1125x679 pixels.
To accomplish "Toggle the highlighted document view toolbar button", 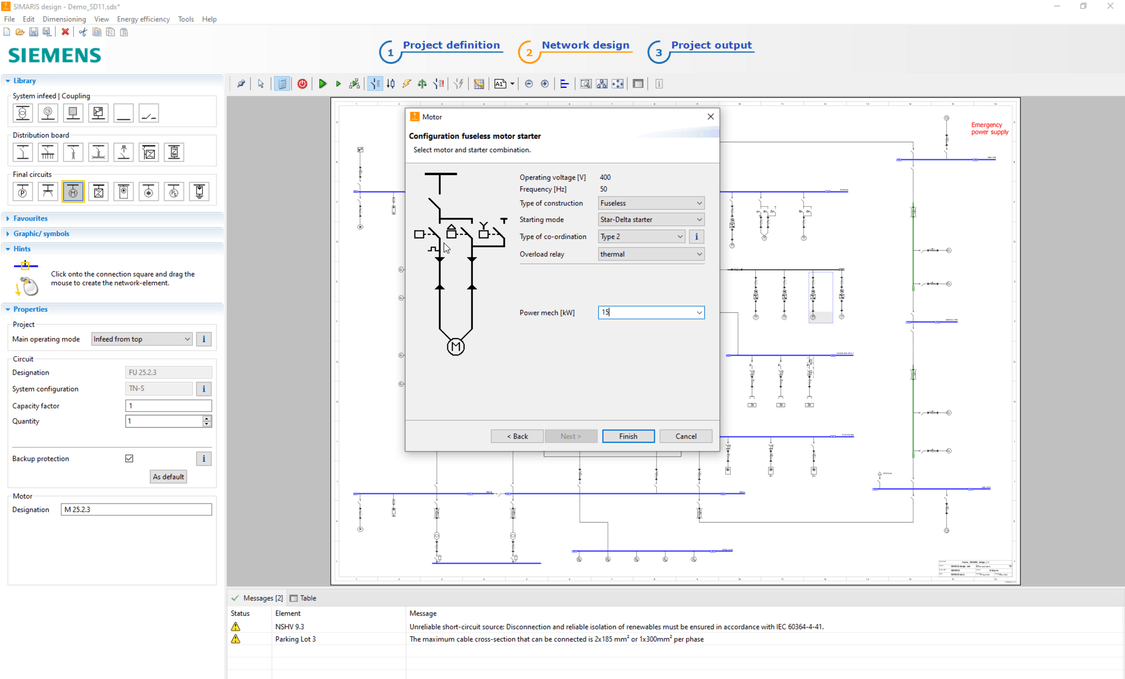I will pyautogui.click(x=283, y=84).
